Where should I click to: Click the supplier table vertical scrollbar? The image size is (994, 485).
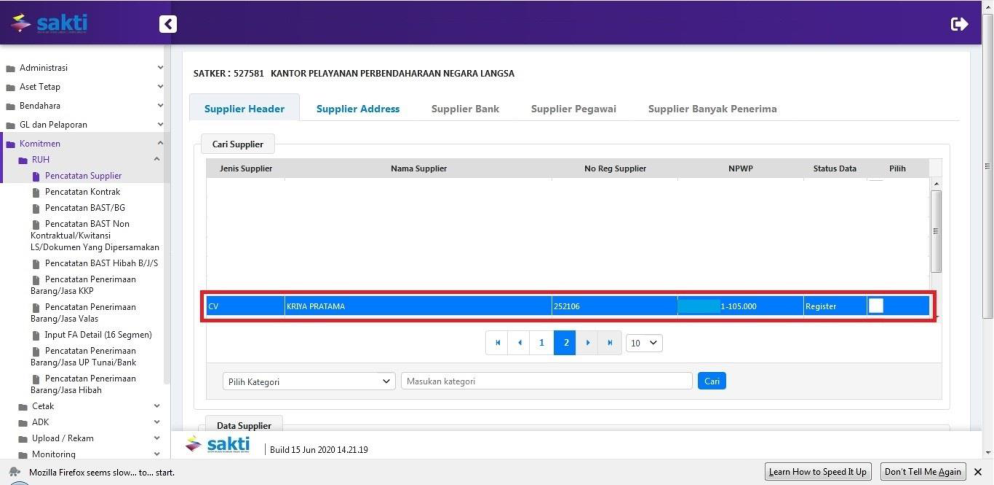[x=936, y=230]
